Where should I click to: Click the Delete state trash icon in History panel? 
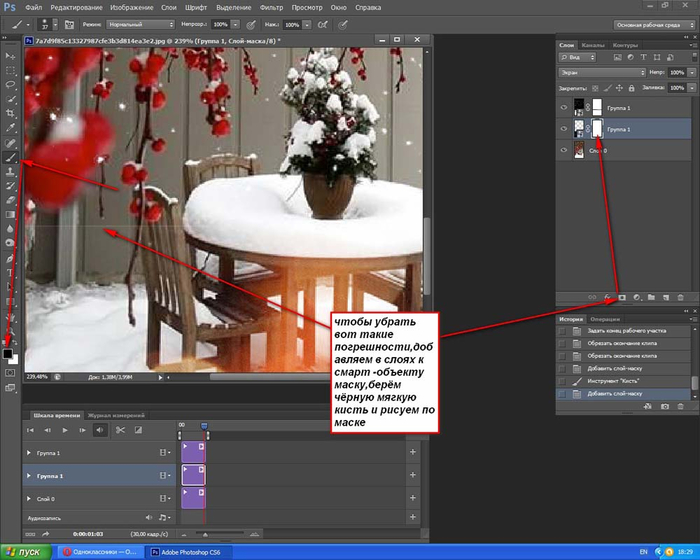tap(680, 406)
